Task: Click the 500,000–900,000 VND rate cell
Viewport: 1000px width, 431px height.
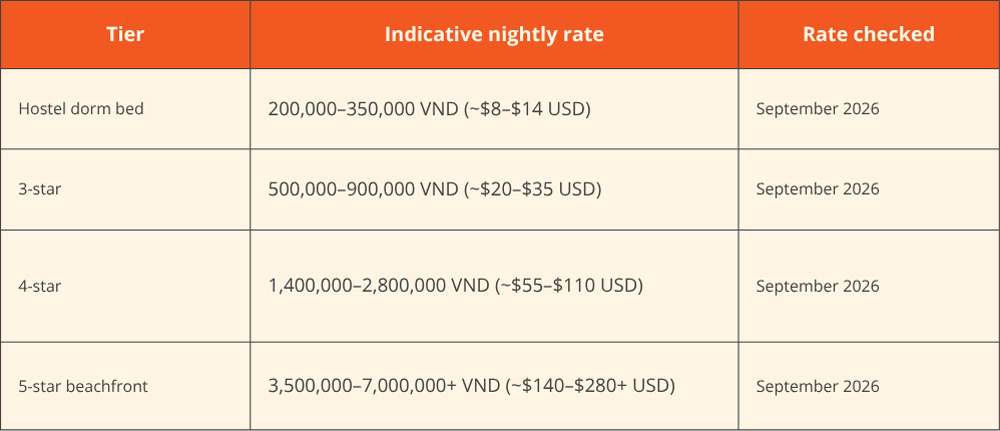Action: point(494,189)
